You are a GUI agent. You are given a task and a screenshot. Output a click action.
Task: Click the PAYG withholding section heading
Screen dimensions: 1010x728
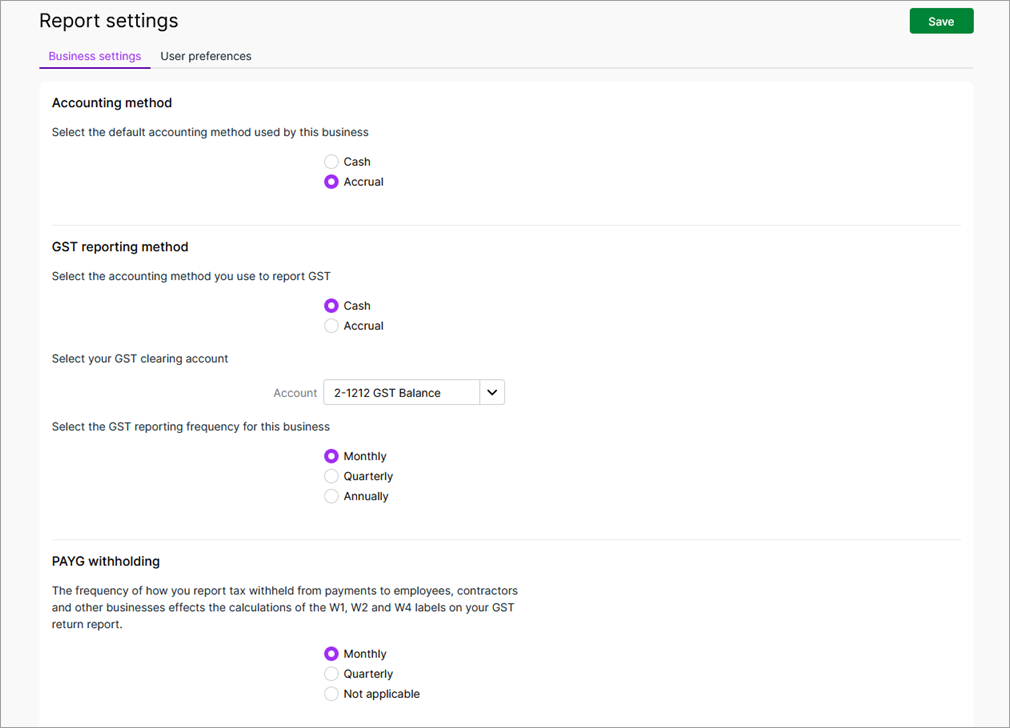coord(106,561)
